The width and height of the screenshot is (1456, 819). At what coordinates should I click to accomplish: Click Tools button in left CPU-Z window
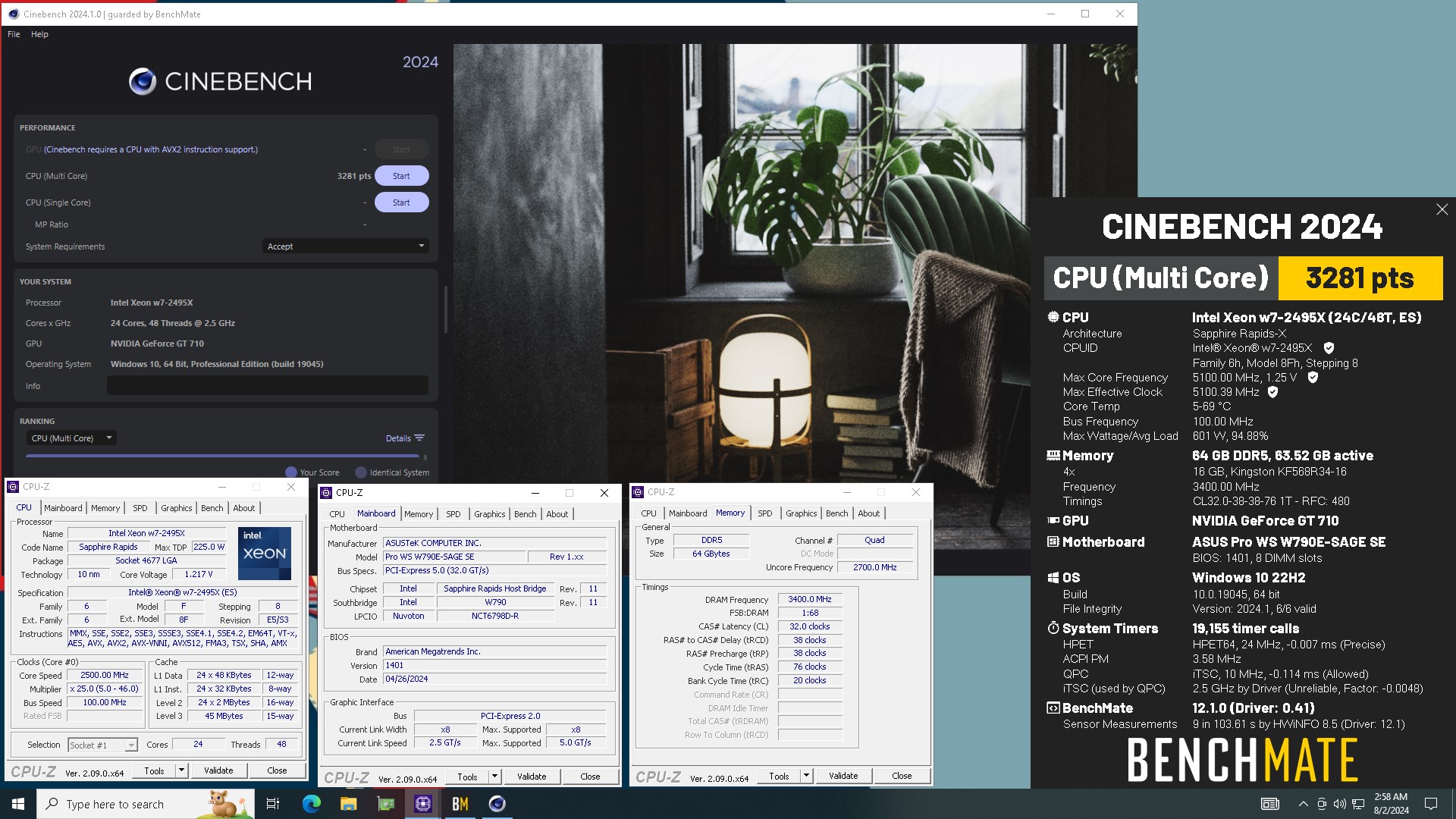coord(154,770)
